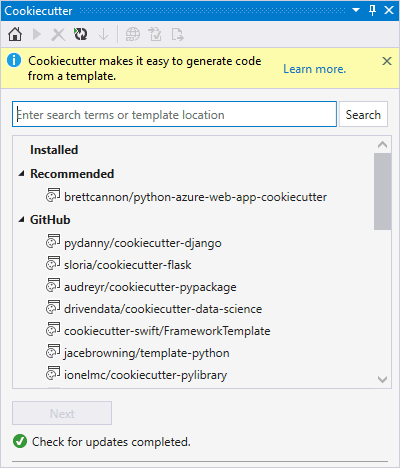
Task: Click the Home icon in the toolbar
Action: 15,34
